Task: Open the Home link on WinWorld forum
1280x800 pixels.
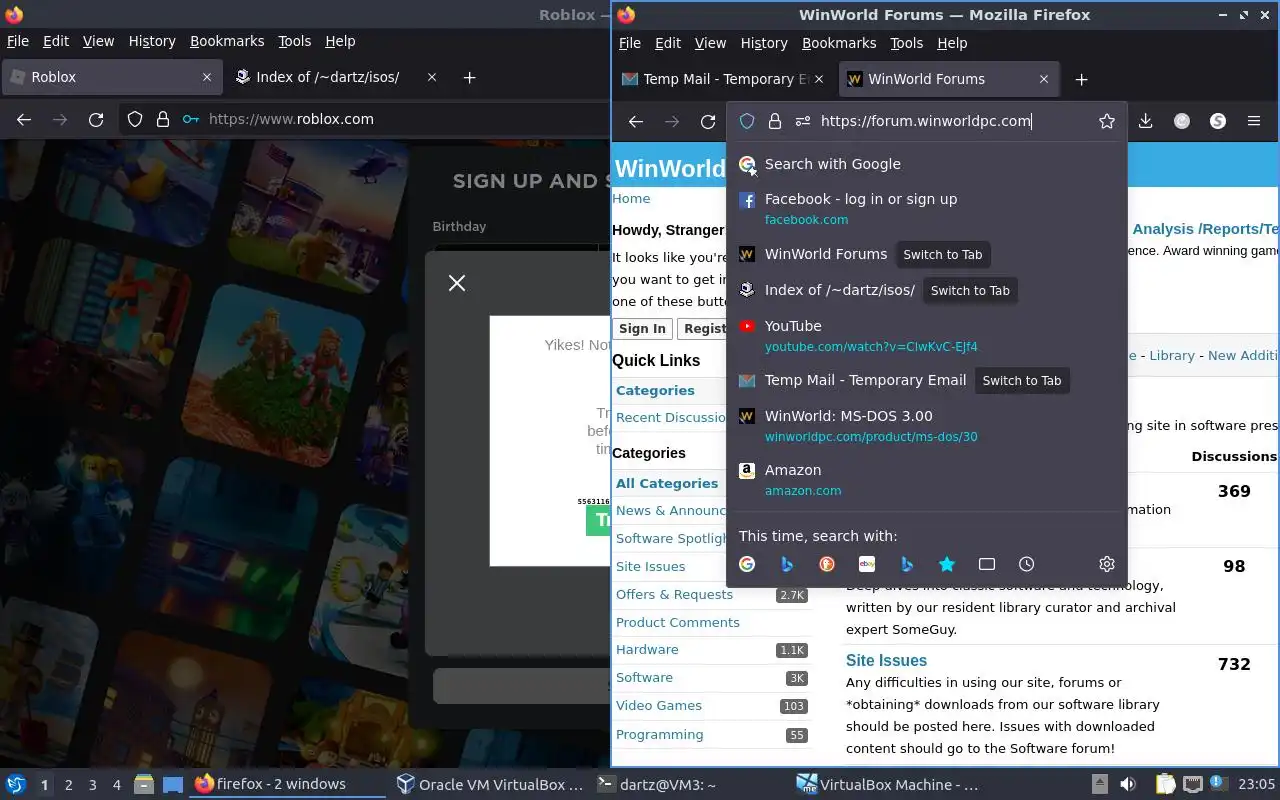Action: (631, 198)
